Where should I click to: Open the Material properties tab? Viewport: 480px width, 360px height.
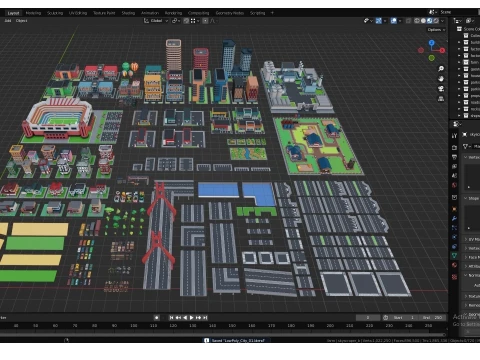pos(454,265)
